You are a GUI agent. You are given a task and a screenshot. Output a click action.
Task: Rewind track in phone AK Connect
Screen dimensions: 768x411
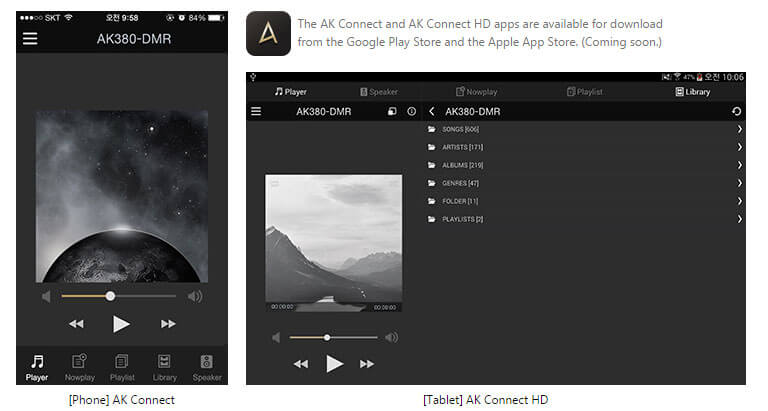pos(76,324)
